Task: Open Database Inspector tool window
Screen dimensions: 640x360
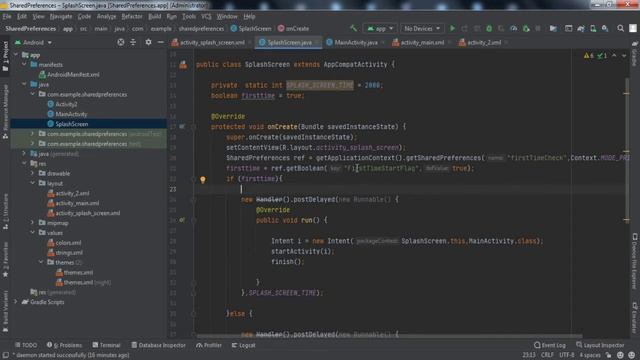Action: tap(158, 345)
